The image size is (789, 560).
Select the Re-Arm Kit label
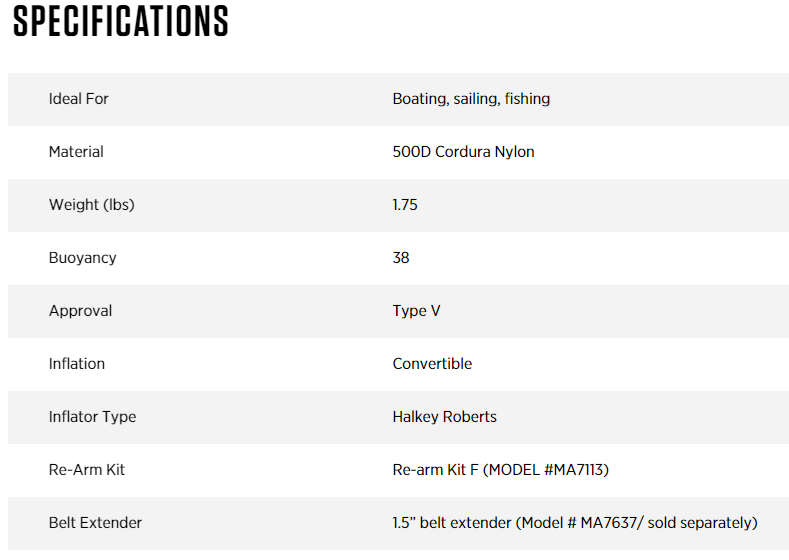(x=87, y=470)
